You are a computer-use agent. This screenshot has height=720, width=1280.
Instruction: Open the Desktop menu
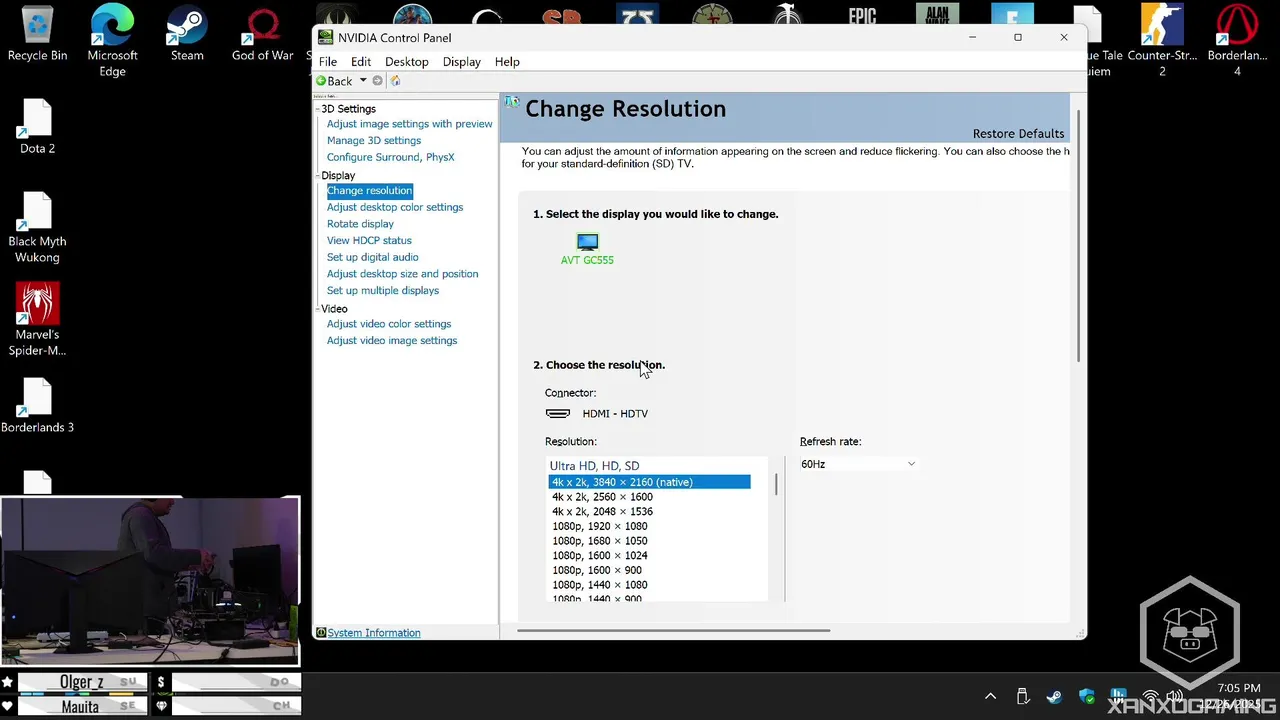point(406,61)
